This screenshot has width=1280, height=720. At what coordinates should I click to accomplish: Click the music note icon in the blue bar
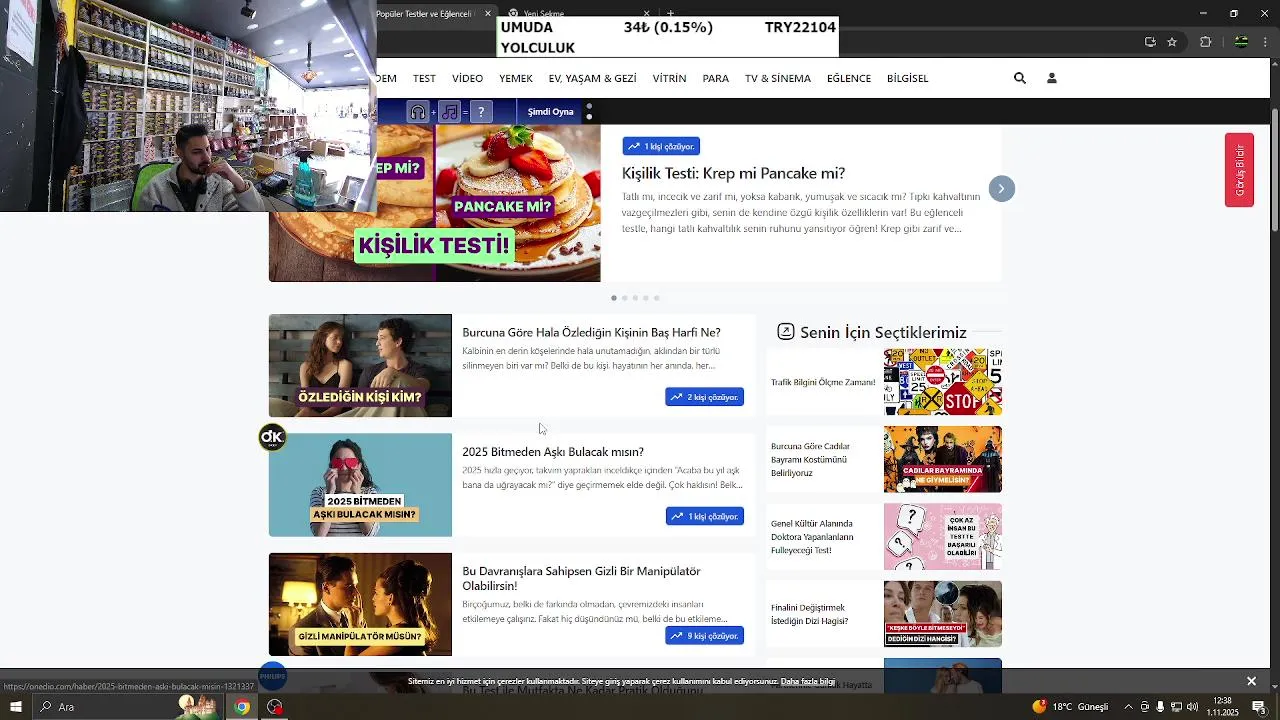tap(450, 112)
